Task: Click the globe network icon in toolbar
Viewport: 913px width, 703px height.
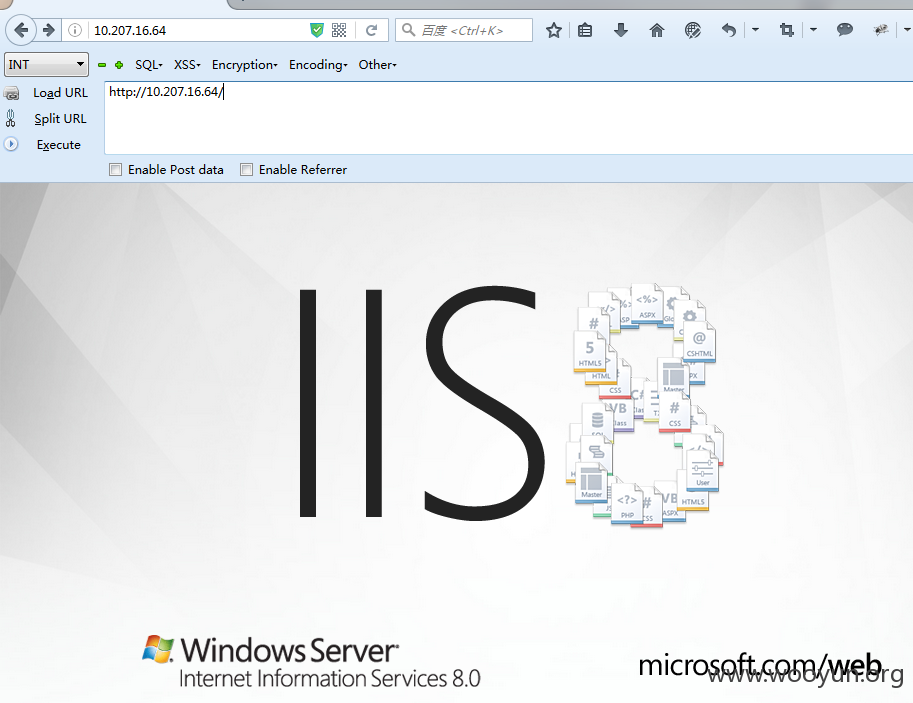Action: point(692,30)
